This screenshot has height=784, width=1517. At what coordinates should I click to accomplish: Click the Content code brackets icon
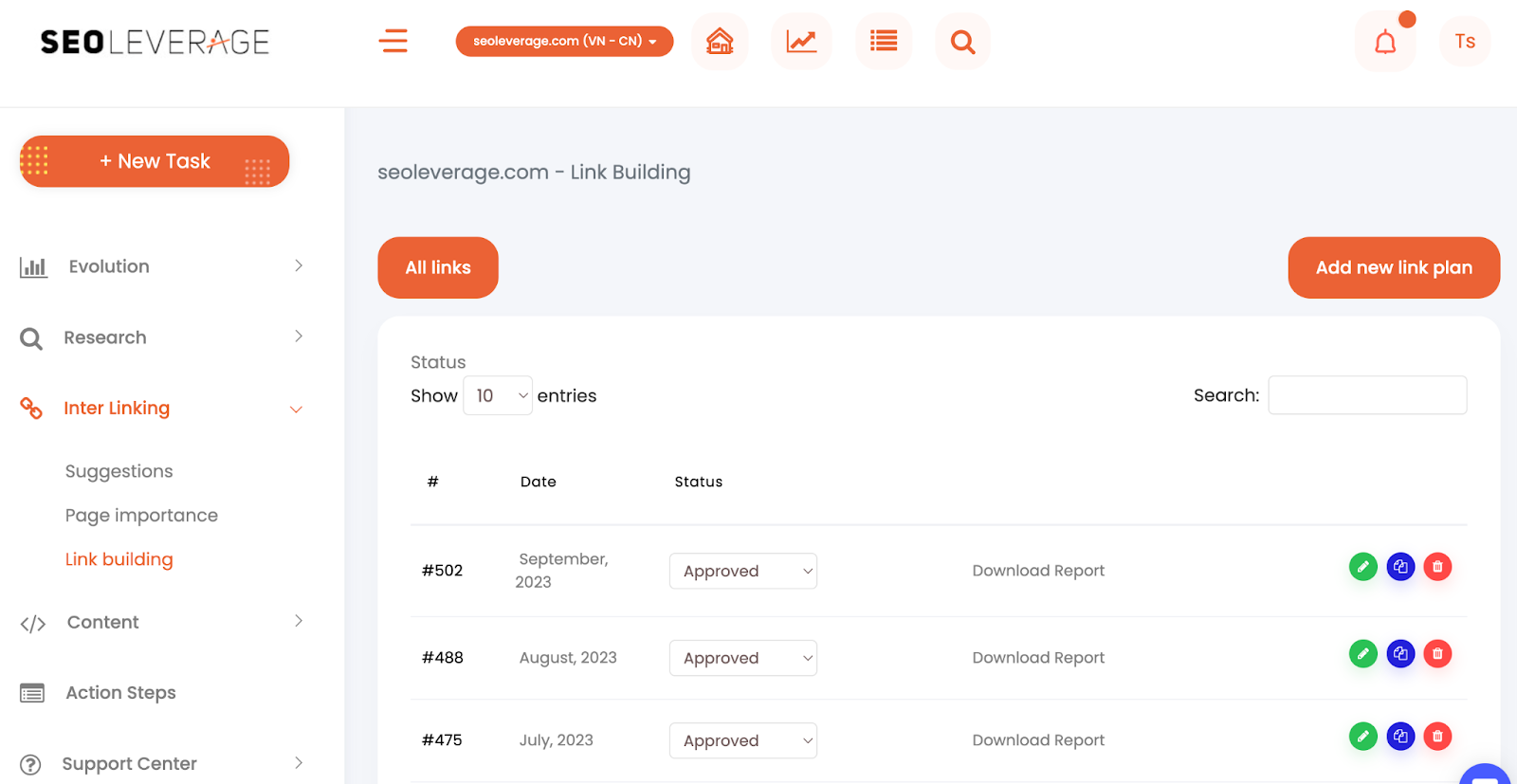[33, 624]
